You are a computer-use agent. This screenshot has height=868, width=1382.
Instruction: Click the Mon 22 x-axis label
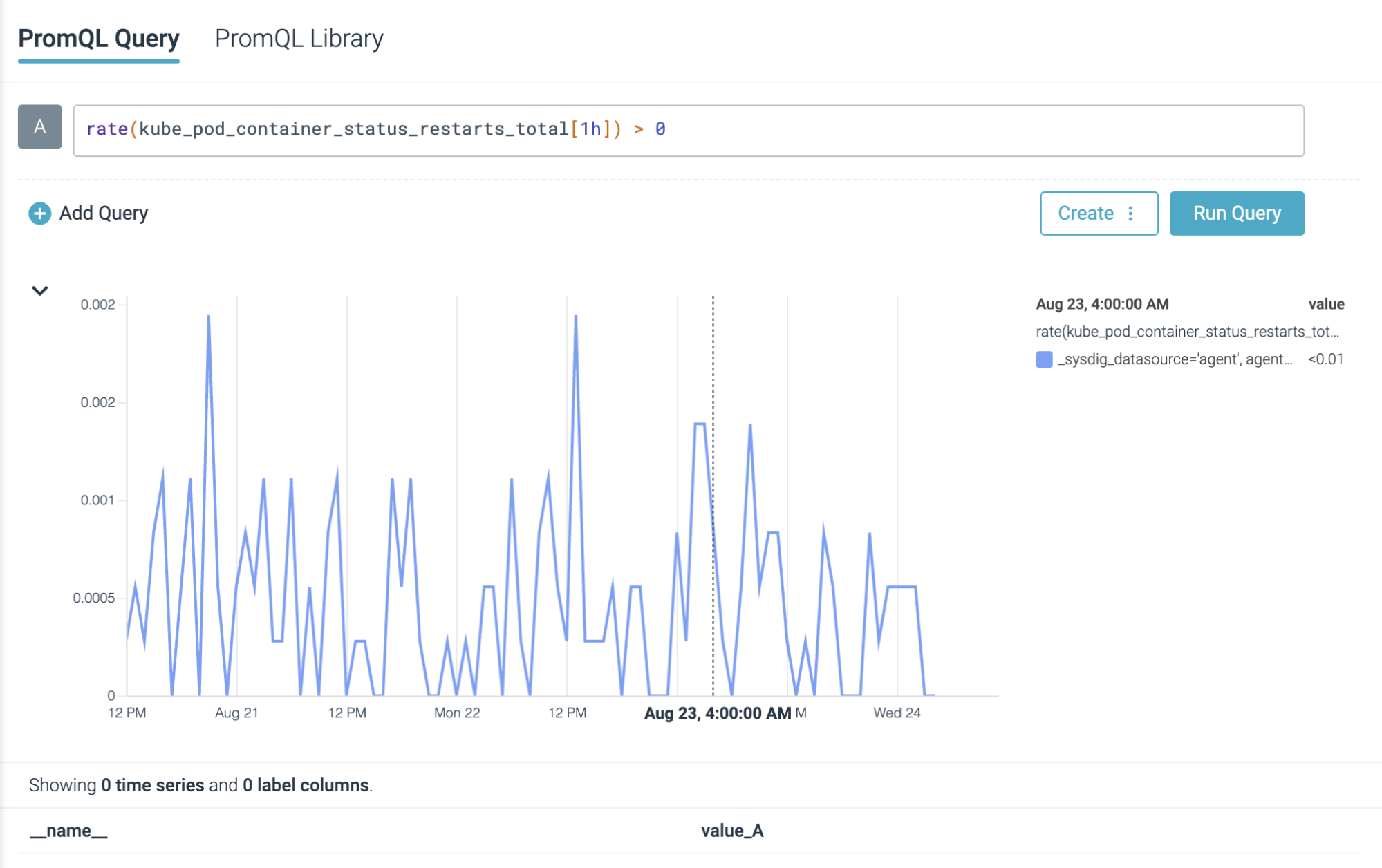click(457, 713)
